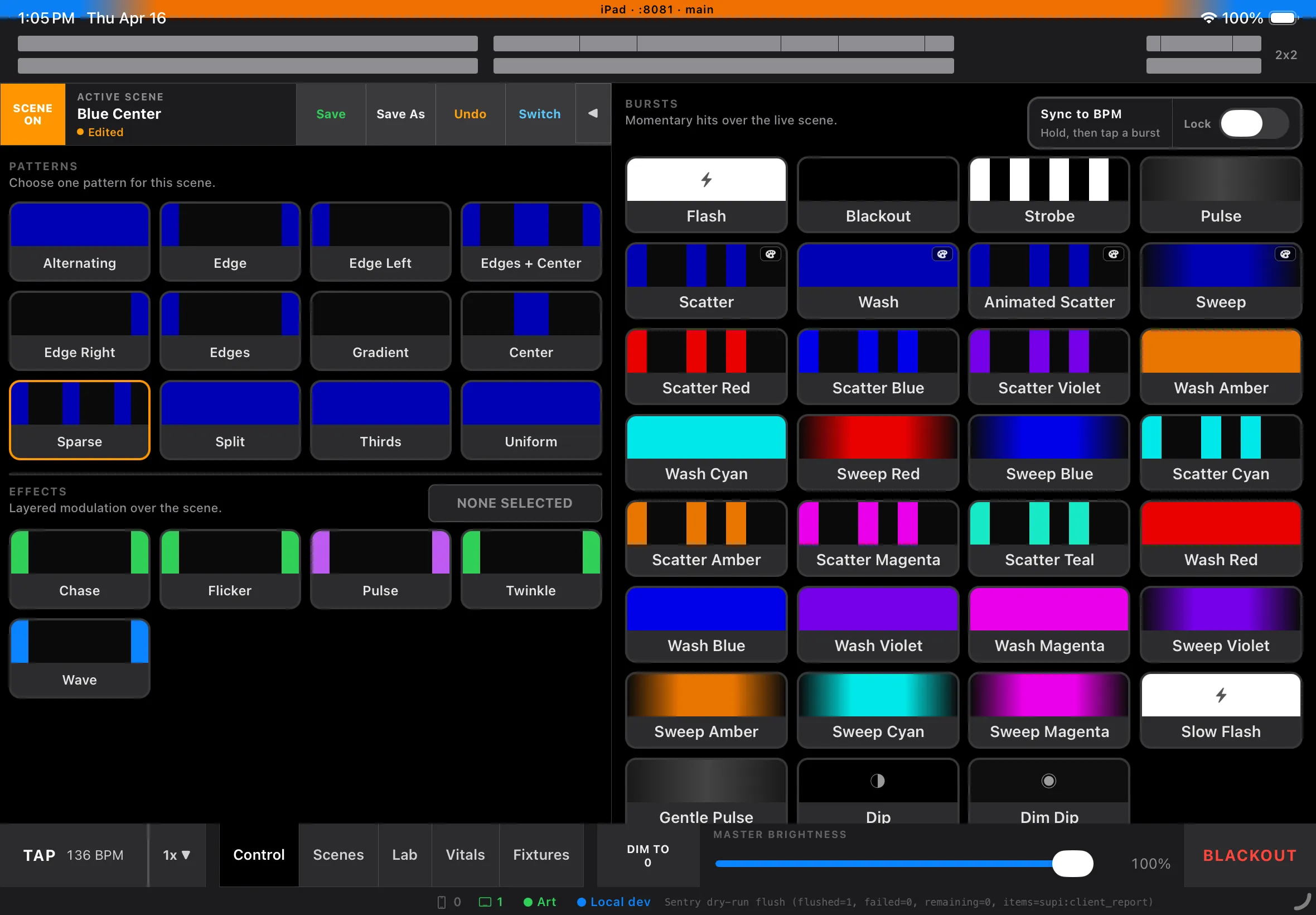Image resolution: width=1316 pixels, height=915 pixels.
Task: Select the Gradient pattern
Action: [380, 331]
